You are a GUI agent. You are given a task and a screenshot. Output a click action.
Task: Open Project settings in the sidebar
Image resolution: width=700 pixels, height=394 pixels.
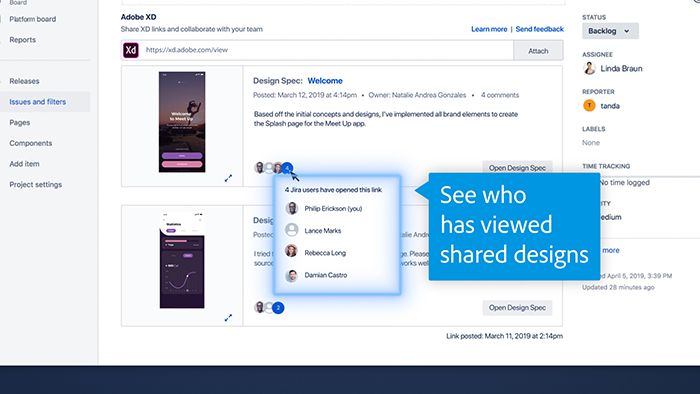click(36, 185)
